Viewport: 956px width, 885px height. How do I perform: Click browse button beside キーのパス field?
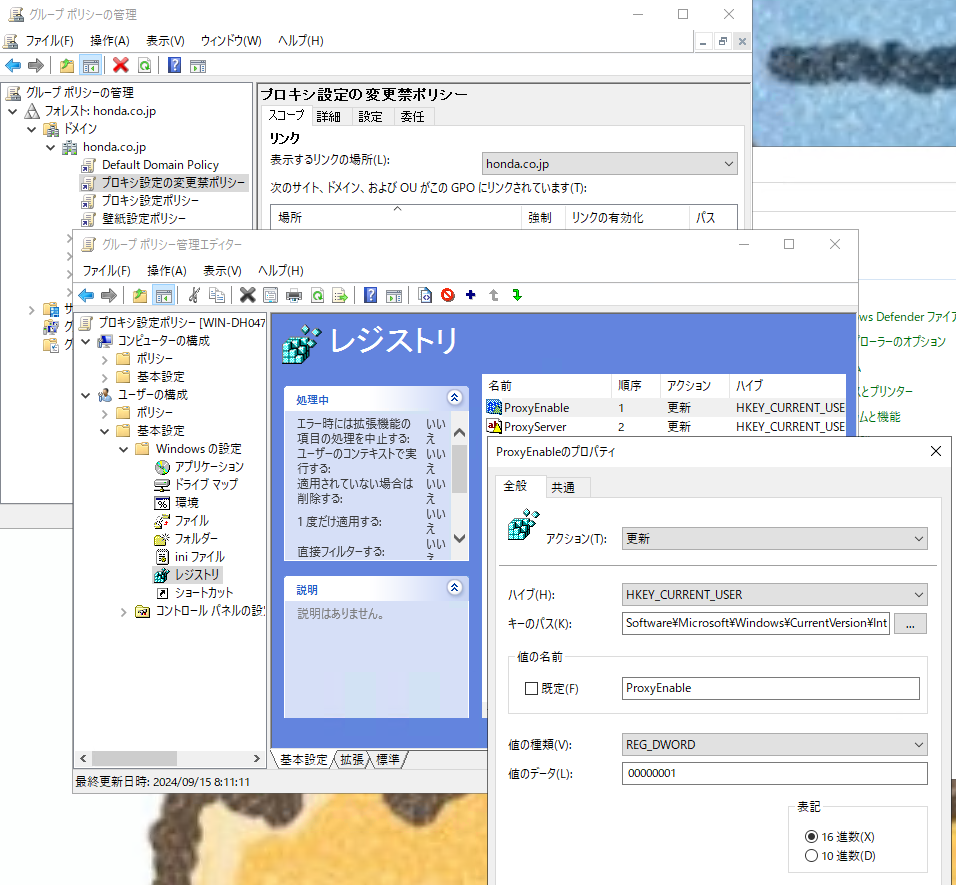click(x=910, y=624)
